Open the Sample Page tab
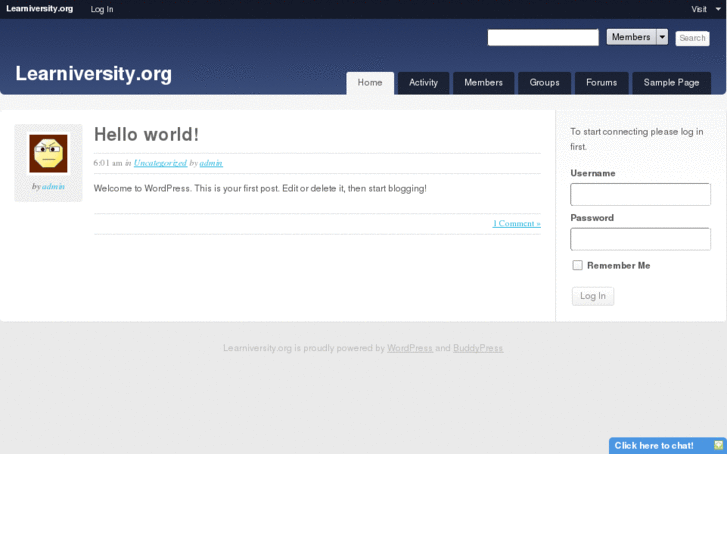 point(671,83)
